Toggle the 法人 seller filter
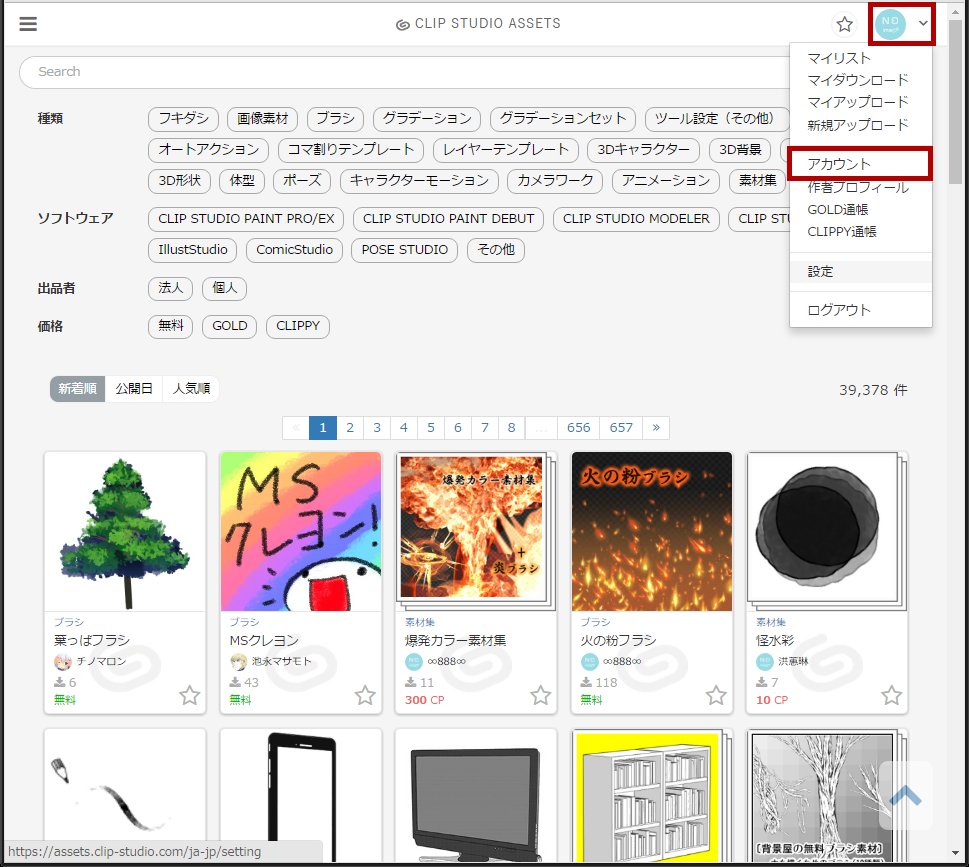 click(x=169, y=288)
